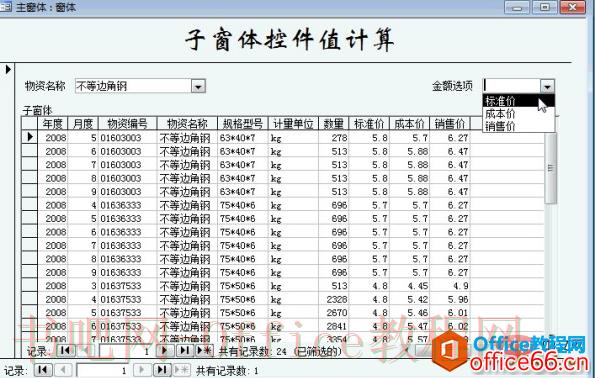
Task: Click the 金额选项 input field
Action: click(512, 86)
